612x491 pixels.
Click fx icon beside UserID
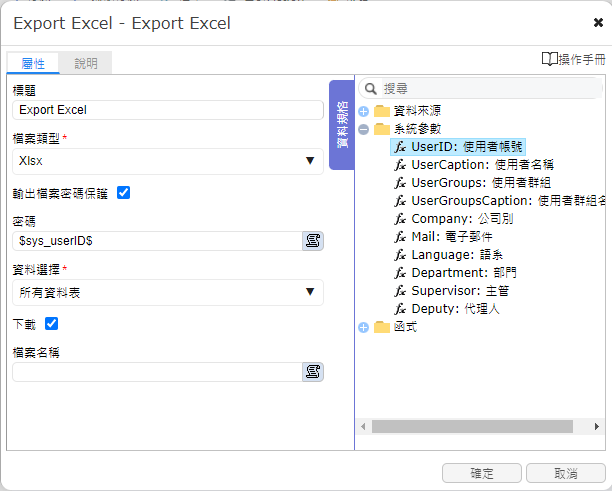[x=400, y=147]
